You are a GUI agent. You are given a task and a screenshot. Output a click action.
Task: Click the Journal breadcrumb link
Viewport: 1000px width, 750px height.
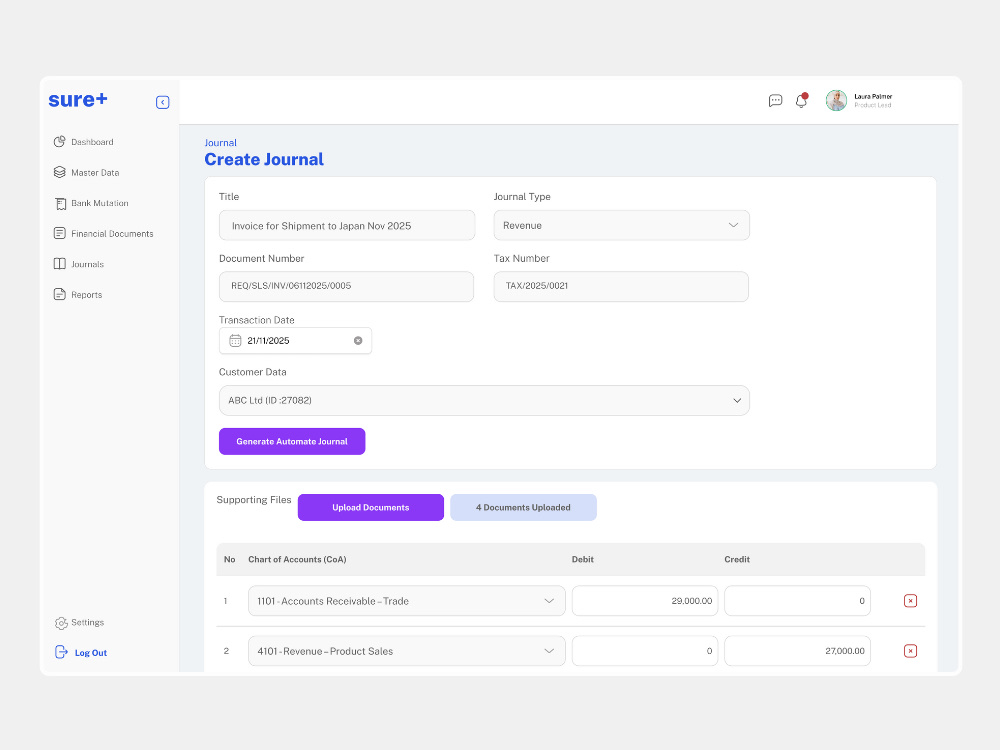point(220,143)
